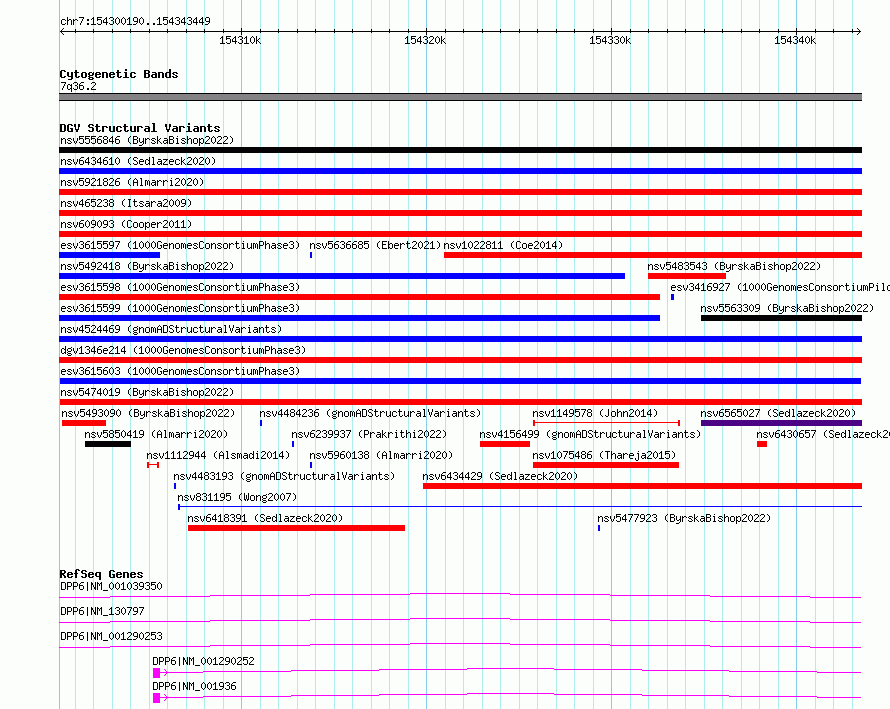Click the nsv5556846 (ByrskaBishop2022) variant label
The width and height of the screenshot is (890, 709).
click(147, 140)
